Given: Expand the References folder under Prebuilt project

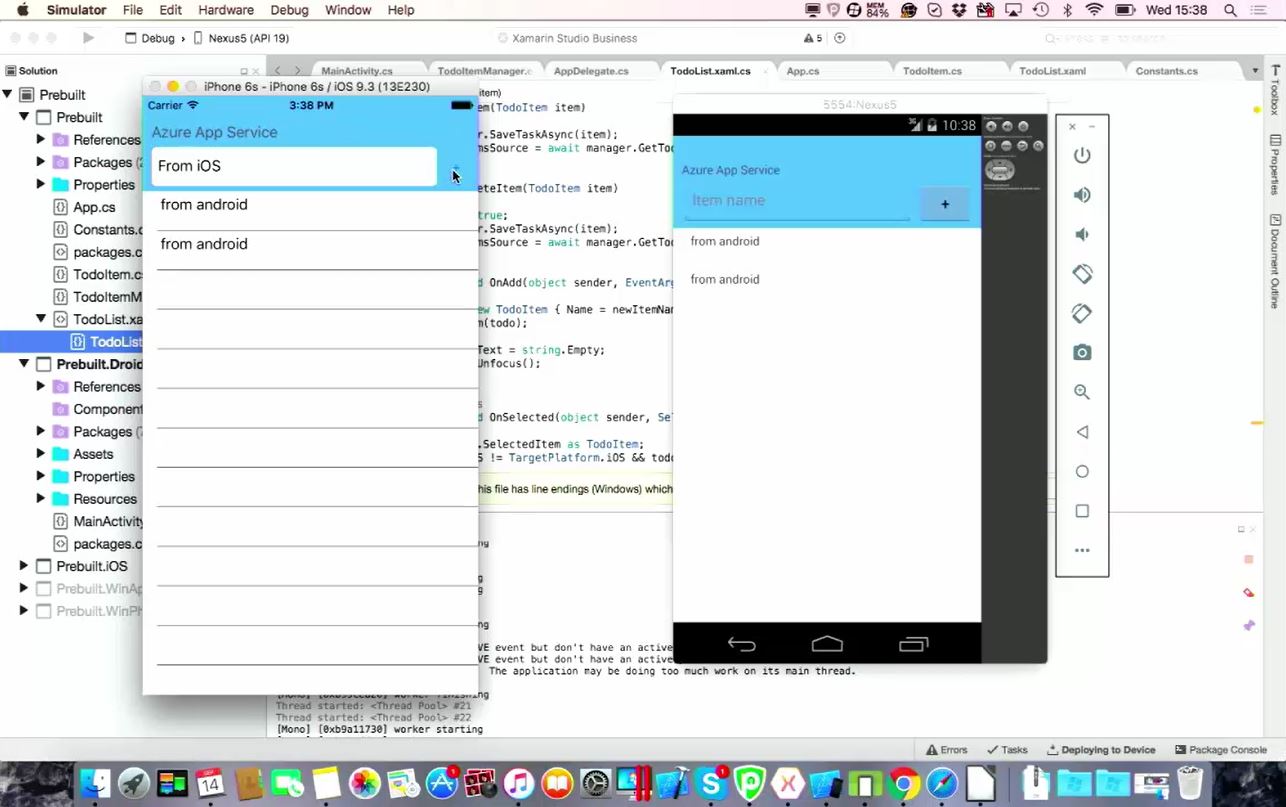Looking at the screenshot, I should coord(41,139).
